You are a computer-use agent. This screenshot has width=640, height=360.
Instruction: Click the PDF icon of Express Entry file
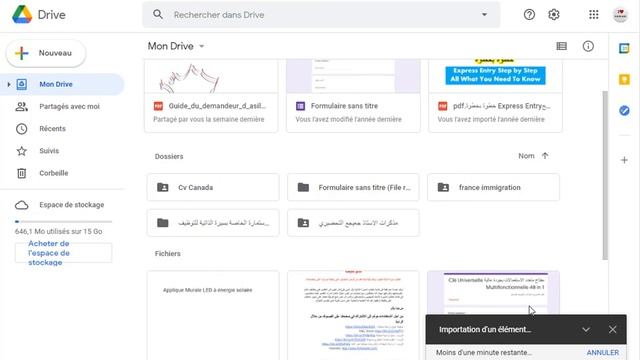coord(442,106)
